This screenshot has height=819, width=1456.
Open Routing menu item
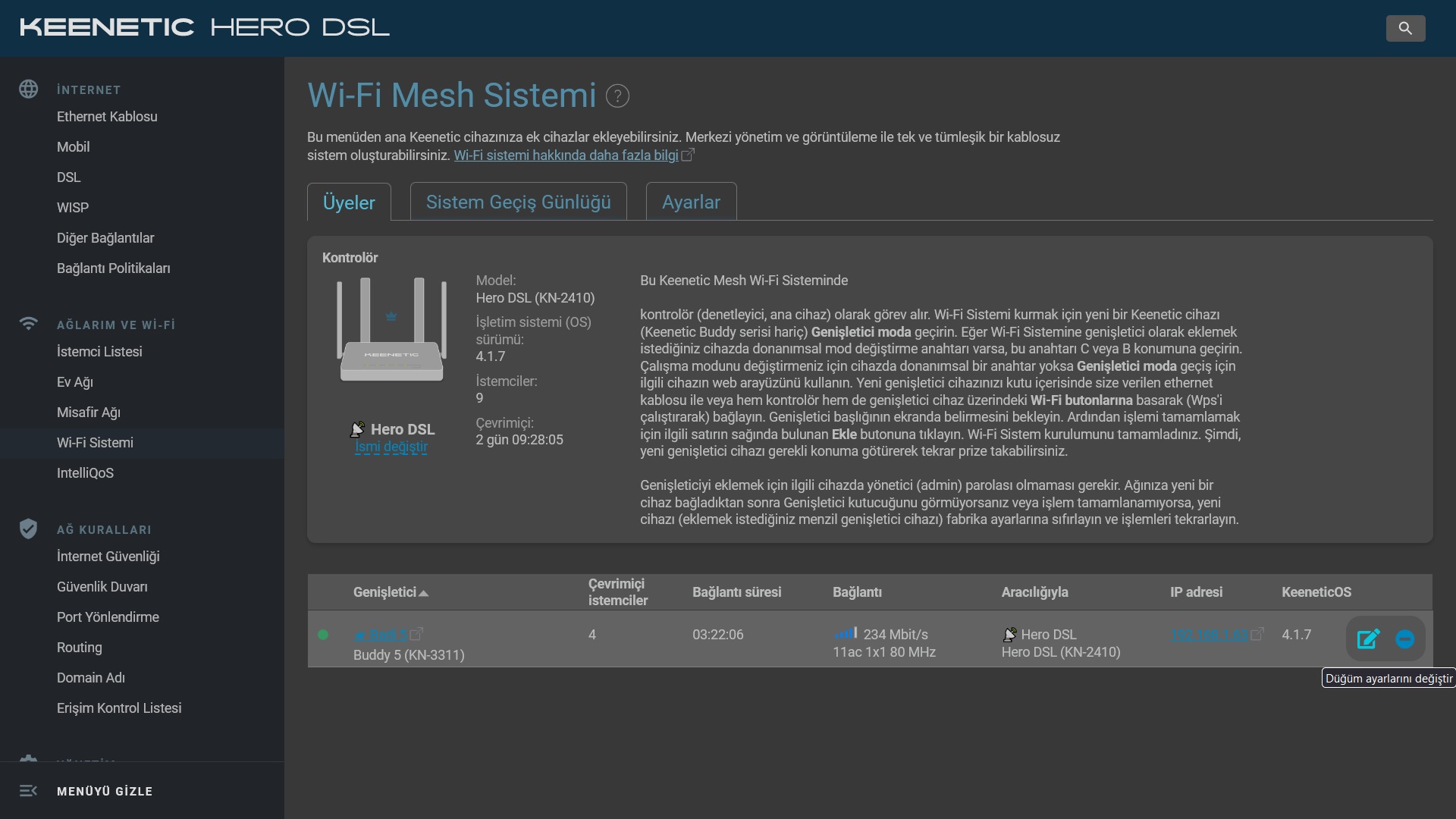pyautogui.click(x=80, y=648)
